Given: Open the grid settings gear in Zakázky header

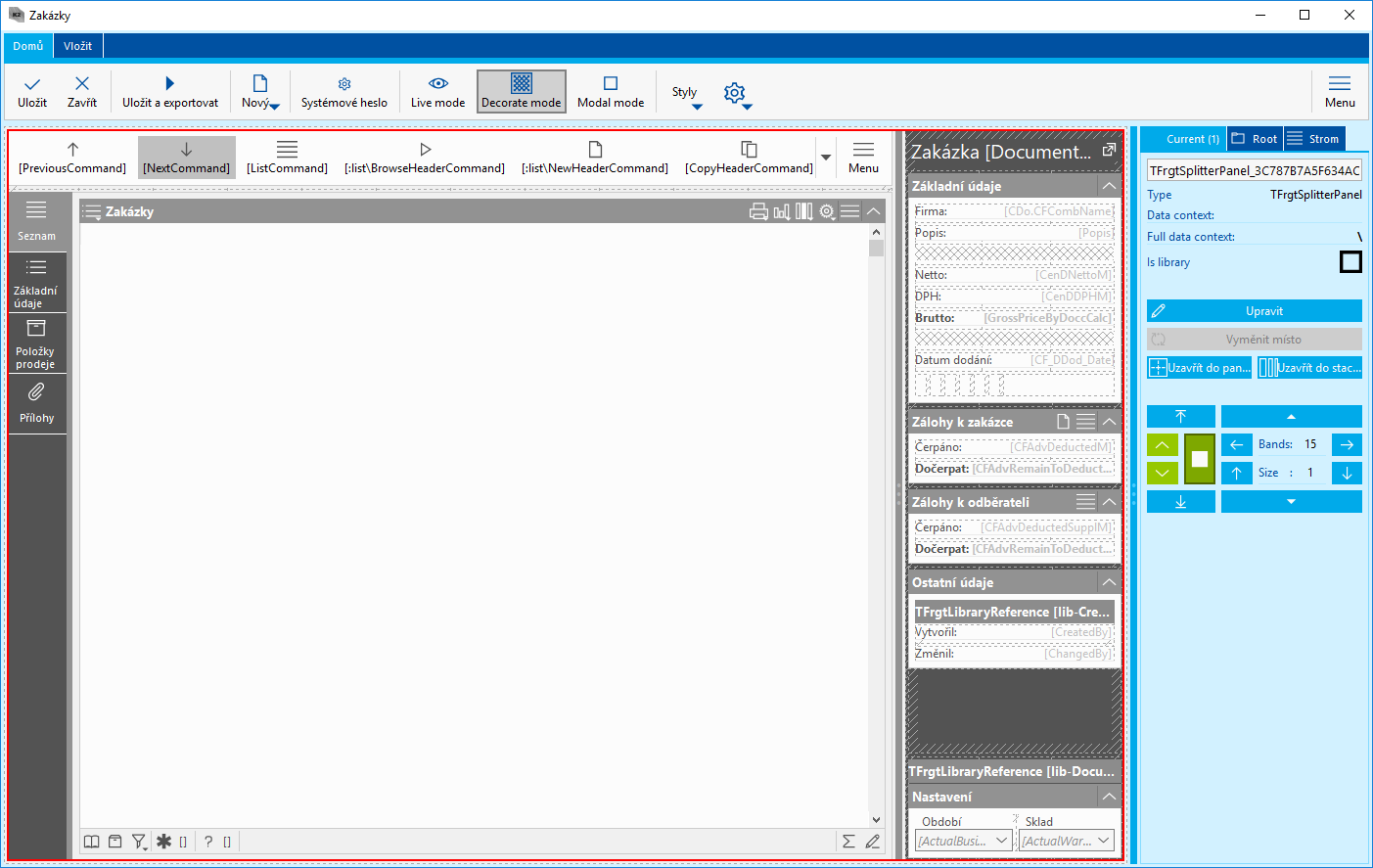Looking at the screenshot, I should point(827,211).
